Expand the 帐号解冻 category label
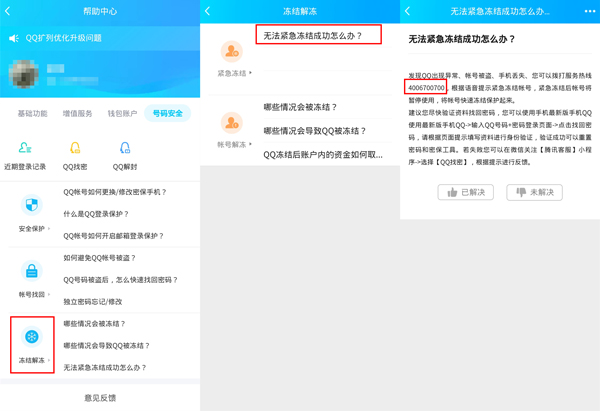This screenshot has width=600, height=411. [x=235, y=145]
